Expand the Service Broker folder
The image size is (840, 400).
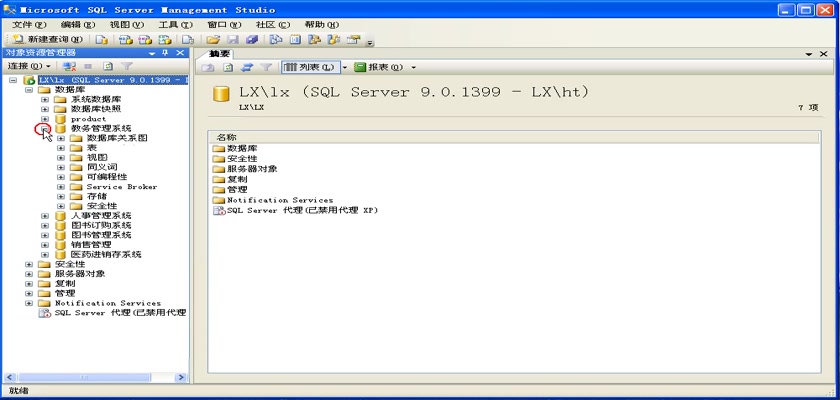[61, 187]
